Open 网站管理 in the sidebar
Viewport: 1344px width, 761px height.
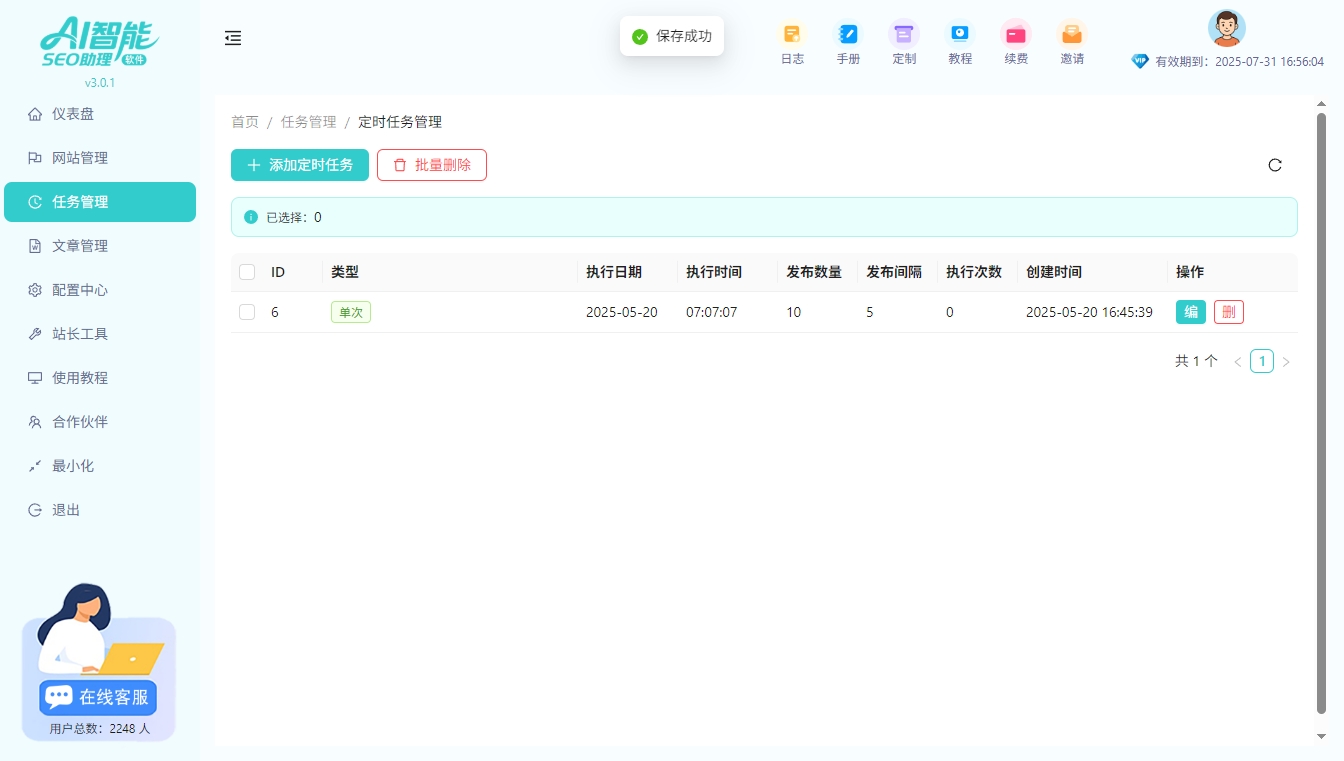(x=80, y=158)
